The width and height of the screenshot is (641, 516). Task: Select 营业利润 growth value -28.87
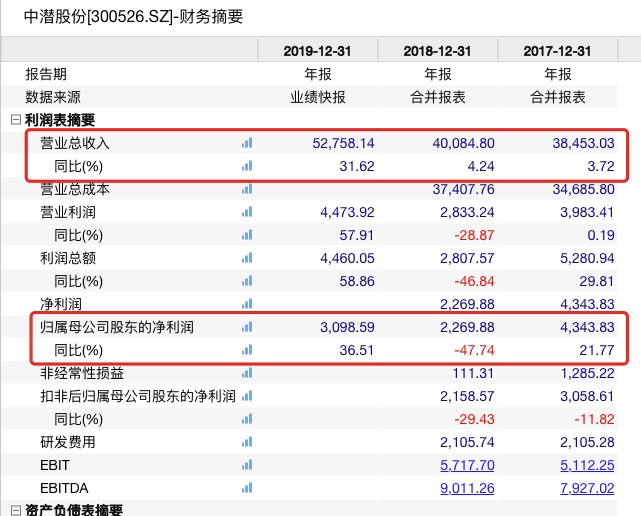tap(474, 235)
